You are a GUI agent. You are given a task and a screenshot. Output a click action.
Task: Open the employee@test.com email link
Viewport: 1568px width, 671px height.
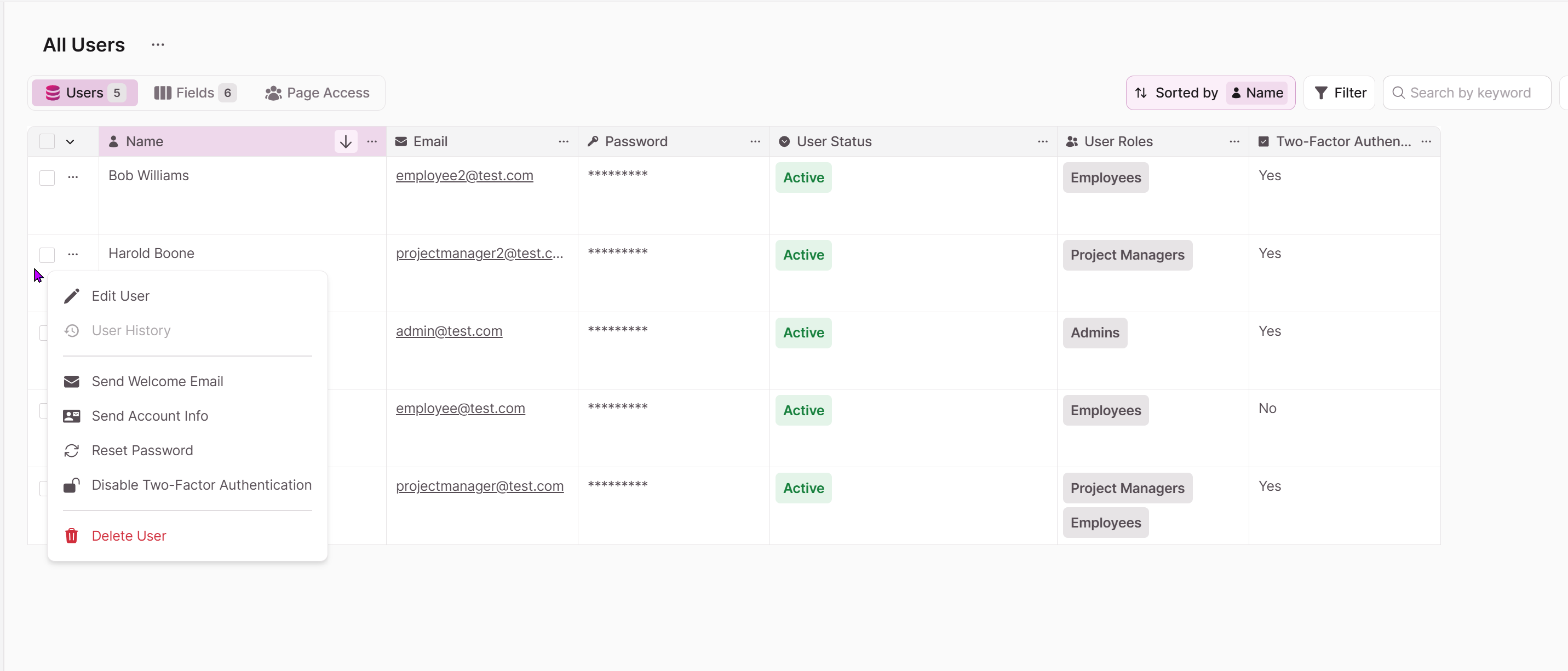point(460,409)
